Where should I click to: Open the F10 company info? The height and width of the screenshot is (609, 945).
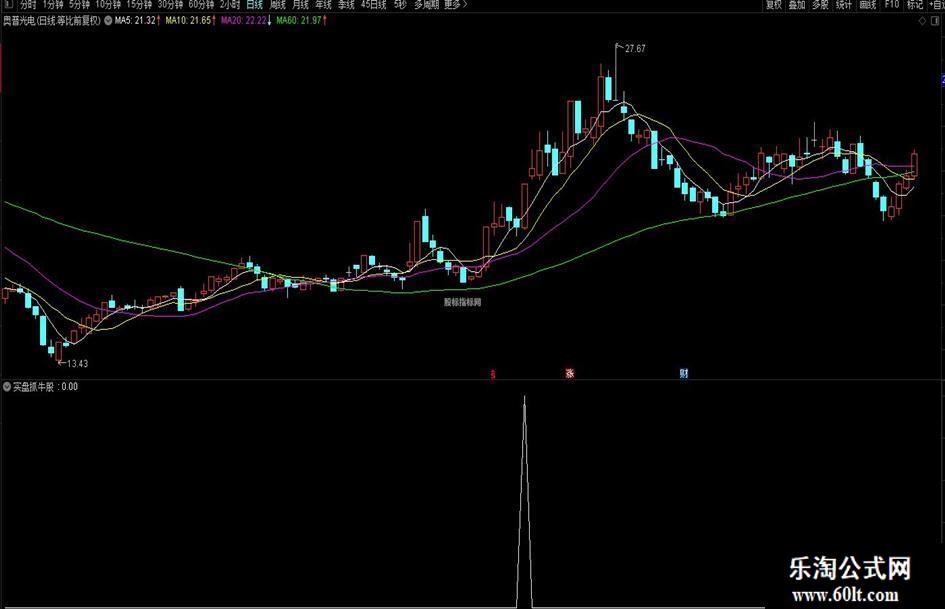click(x=891, y=5)
